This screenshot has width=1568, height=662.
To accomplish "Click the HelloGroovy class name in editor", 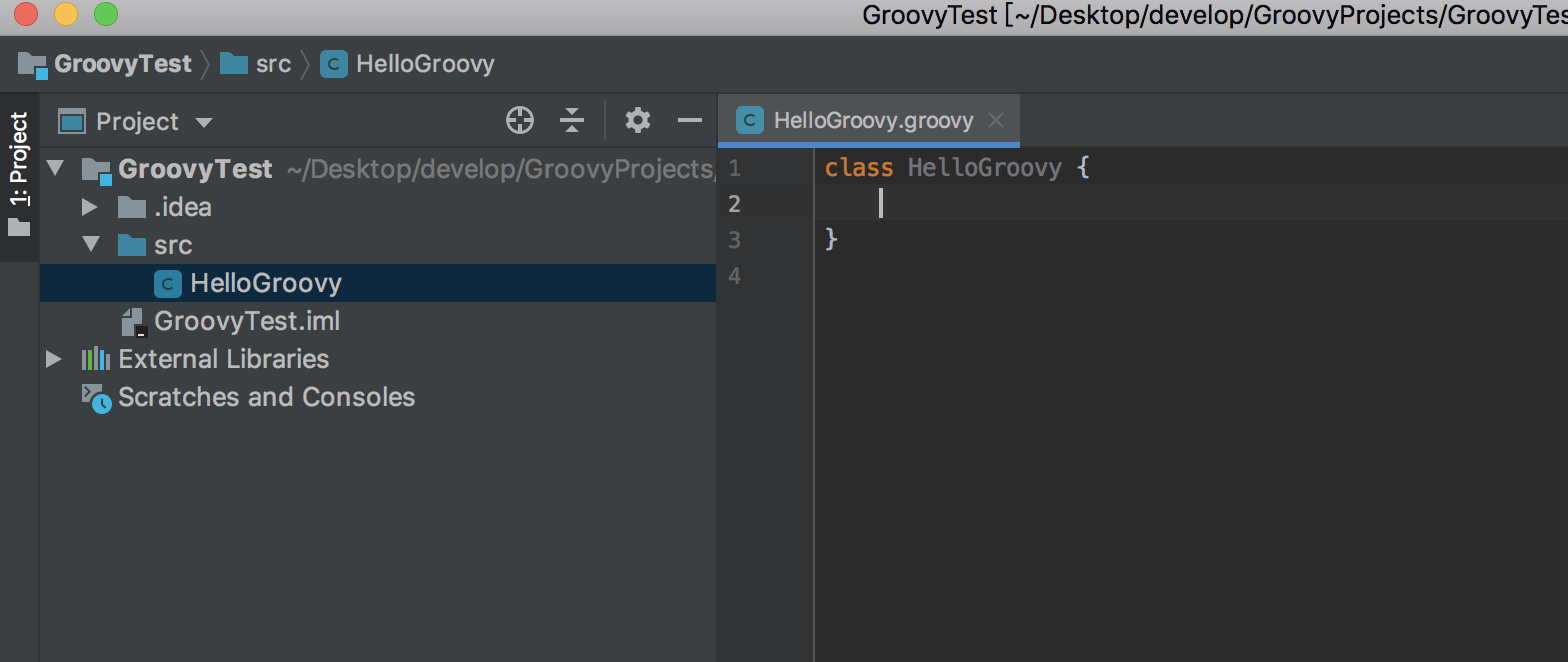I will [x=984, y=168].
